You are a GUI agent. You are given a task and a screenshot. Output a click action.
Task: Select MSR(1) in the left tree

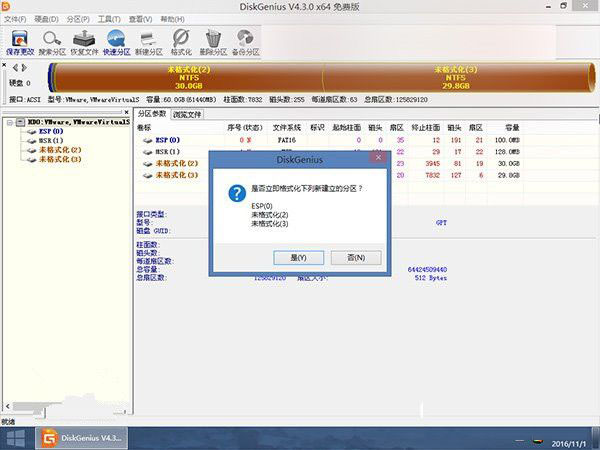51,140
